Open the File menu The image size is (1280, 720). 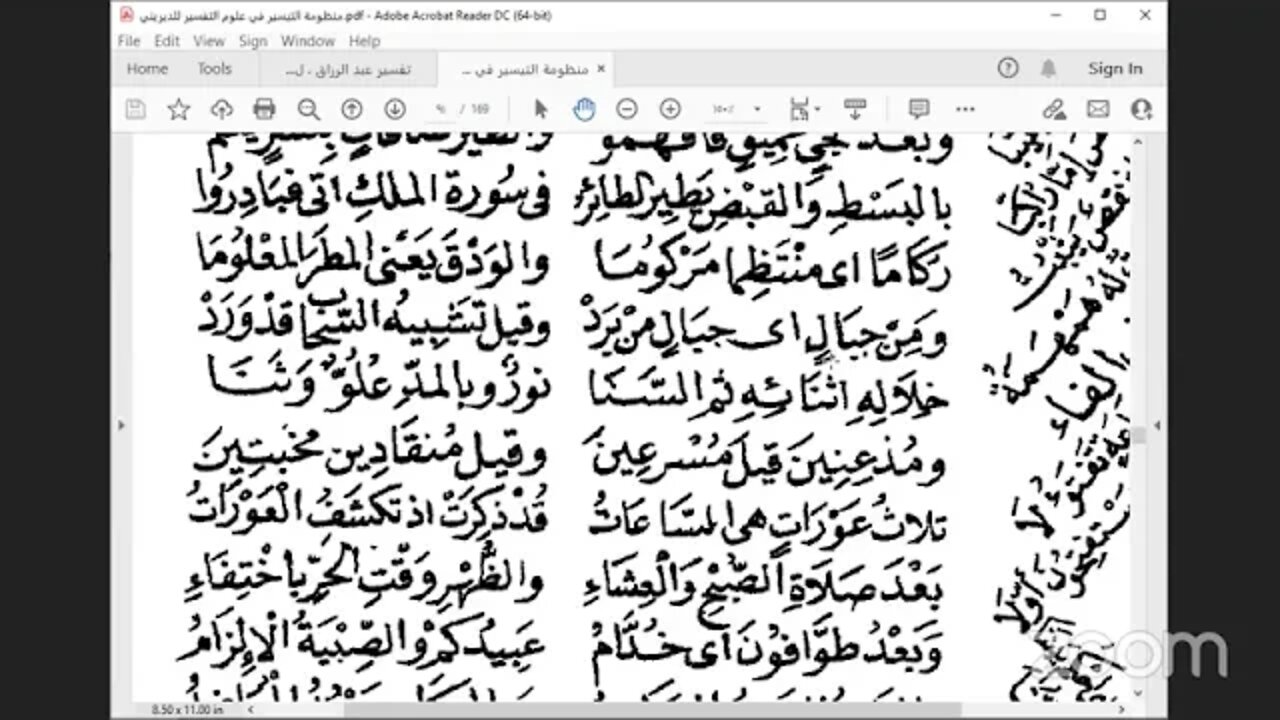click(129, 41)
